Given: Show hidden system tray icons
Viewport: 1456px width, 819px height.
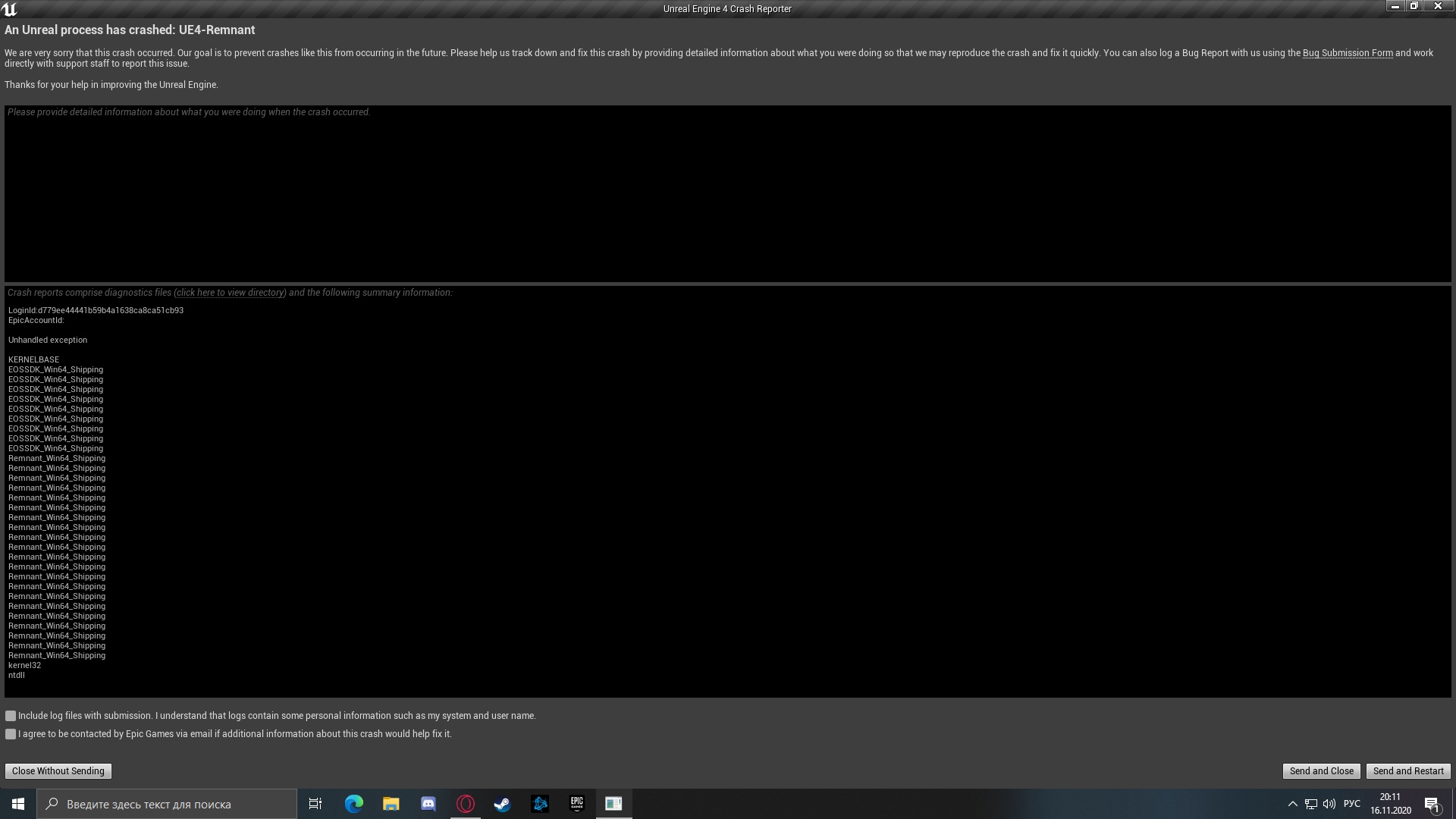Looking at the screenshot, I should click(1292, 804).
